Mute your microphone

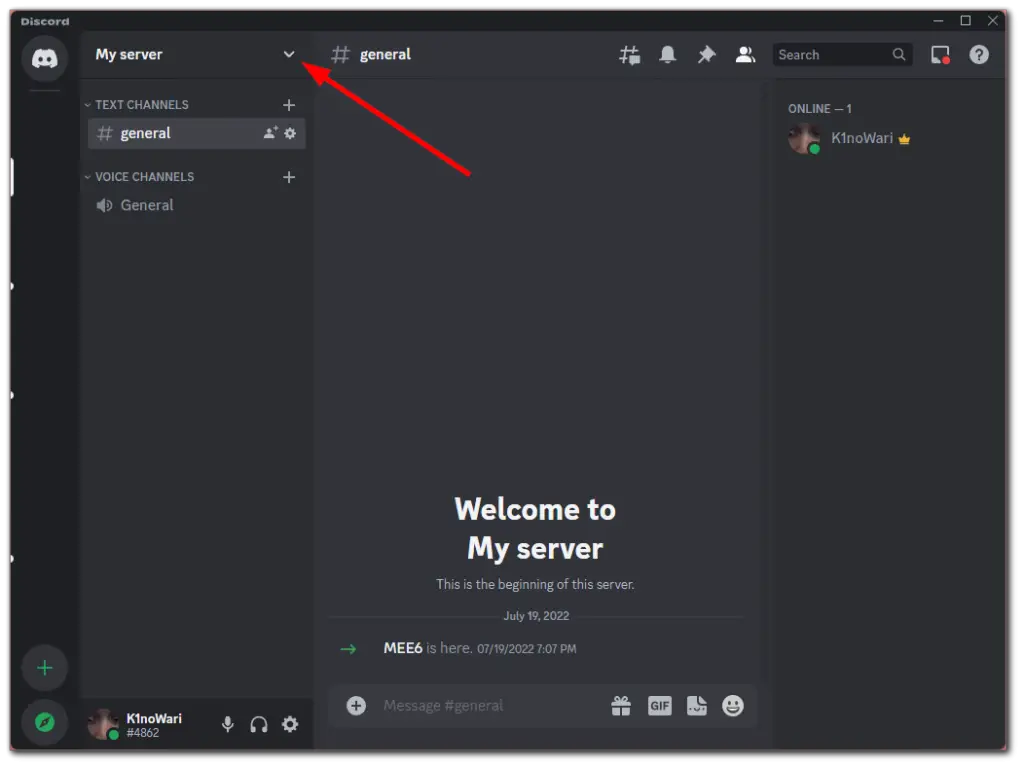(x=227, y=724)
